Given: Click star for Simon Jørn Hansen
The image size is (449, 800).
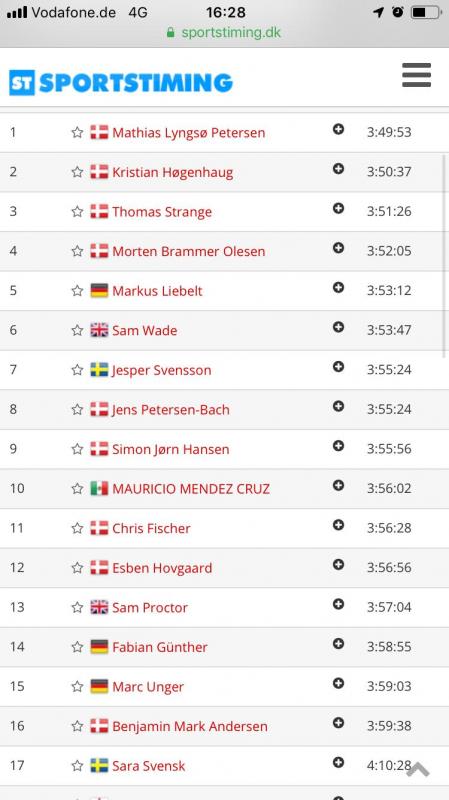Looking at the screenshot, I should (77, 449).
